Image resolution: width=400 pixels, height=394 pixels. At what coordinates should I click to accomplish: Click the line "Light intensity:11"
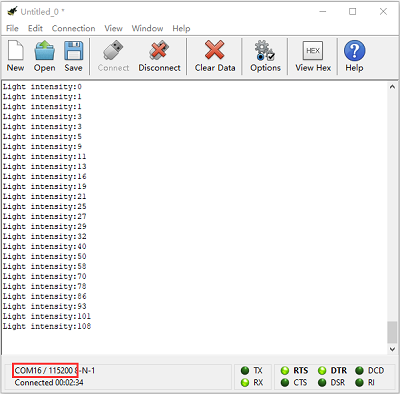pyautogui.click(x=45, y=157)
